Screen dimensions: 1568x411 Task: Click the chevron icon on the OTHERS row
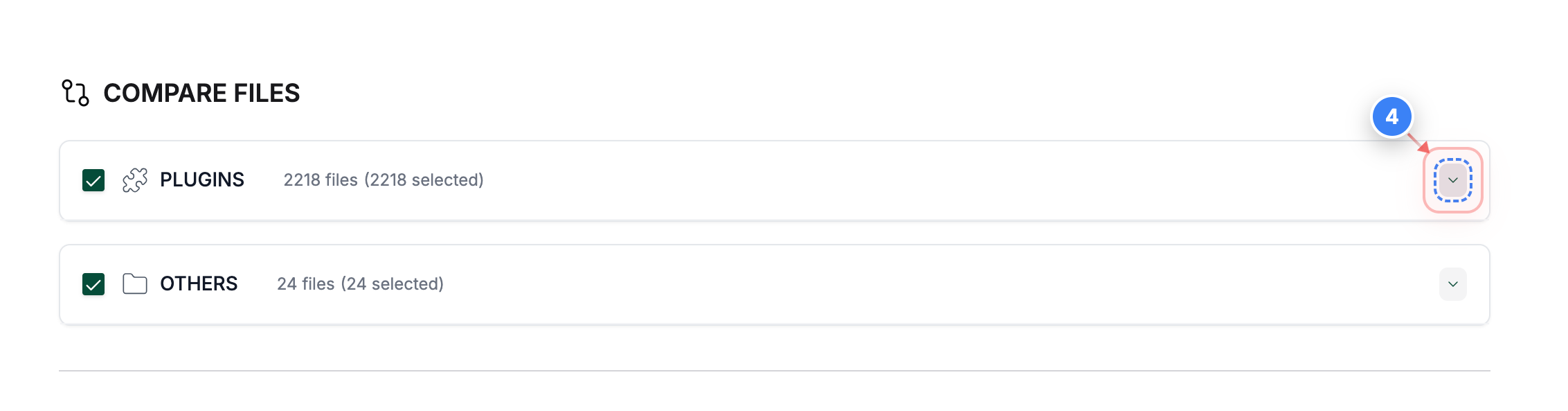tap(1453, 283)
